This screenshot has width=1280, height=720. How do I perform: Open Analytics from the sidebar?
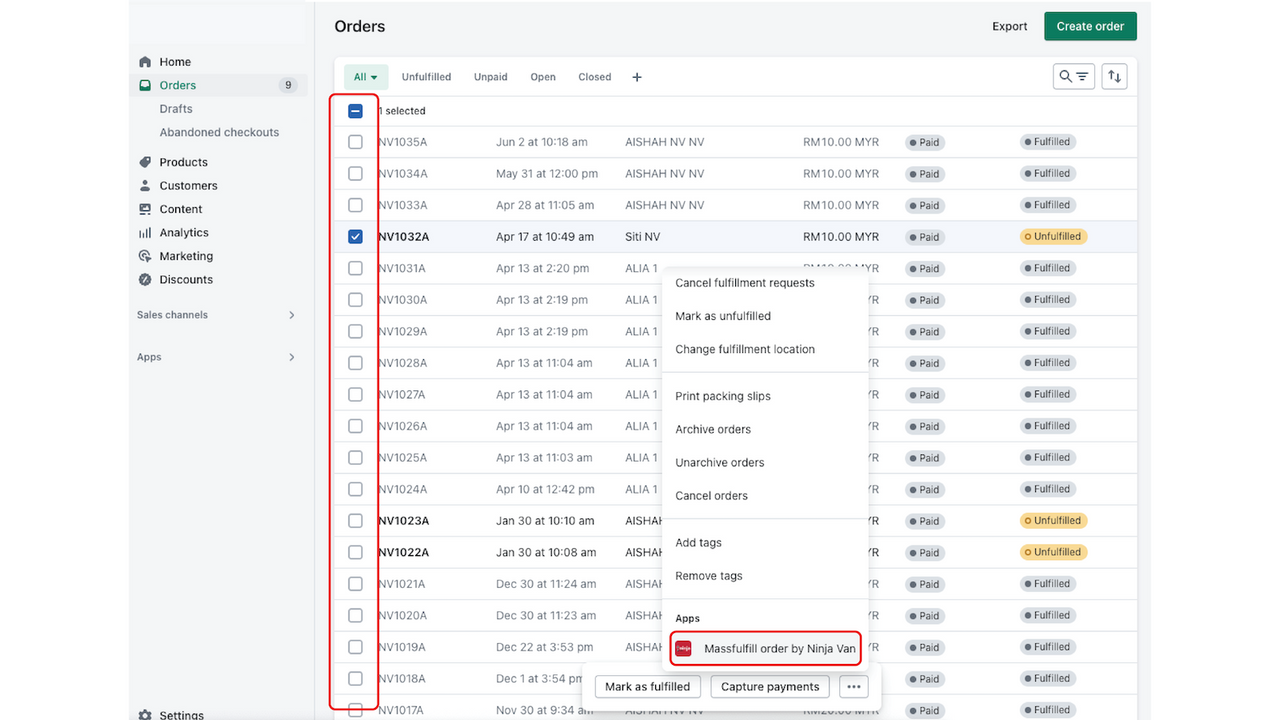[x=182, y=232]
